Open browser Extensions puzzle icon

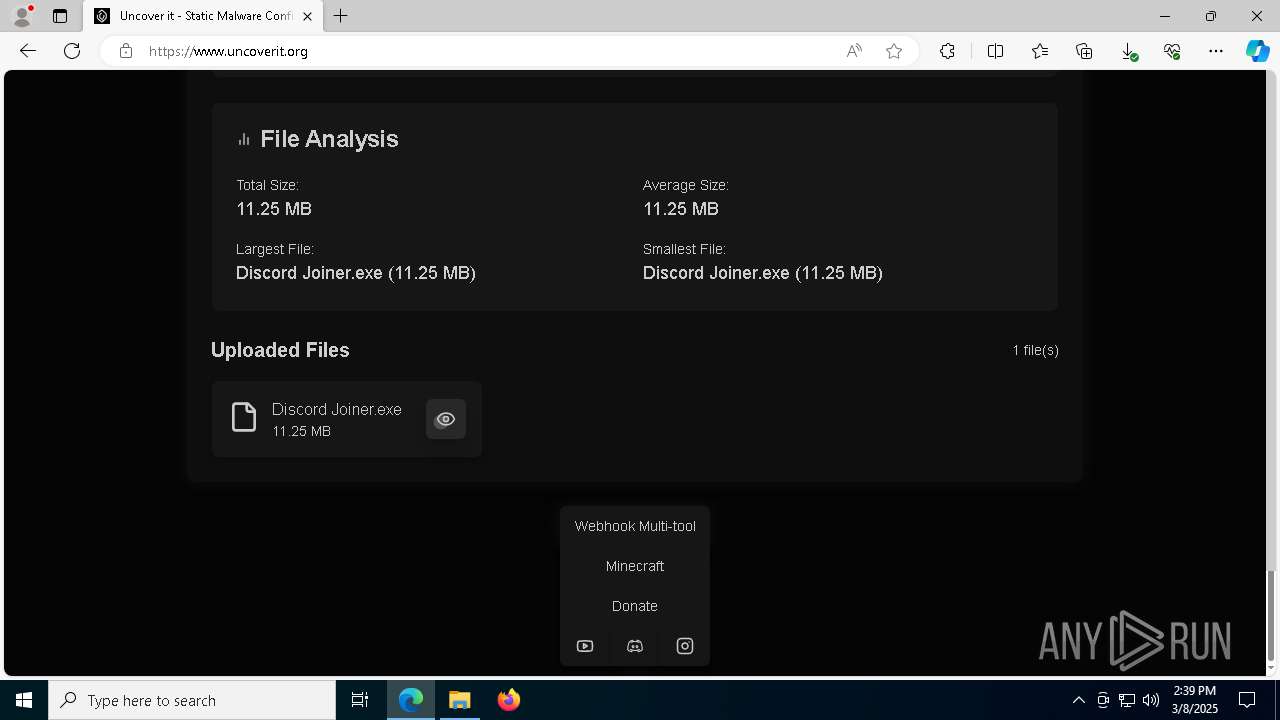click(x=947, y=51)
